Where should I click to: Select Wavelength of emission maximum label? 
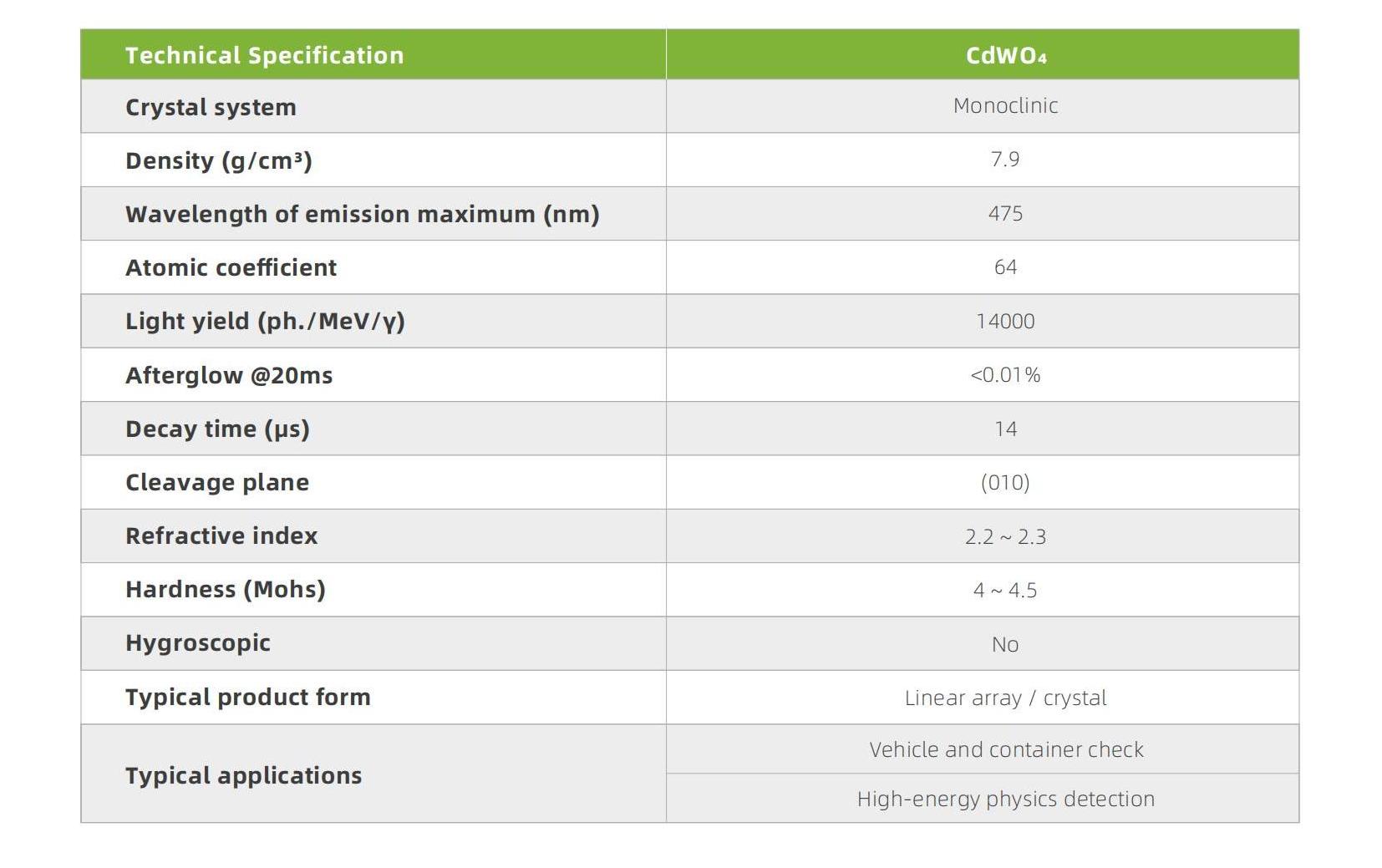tap(362, 214)
